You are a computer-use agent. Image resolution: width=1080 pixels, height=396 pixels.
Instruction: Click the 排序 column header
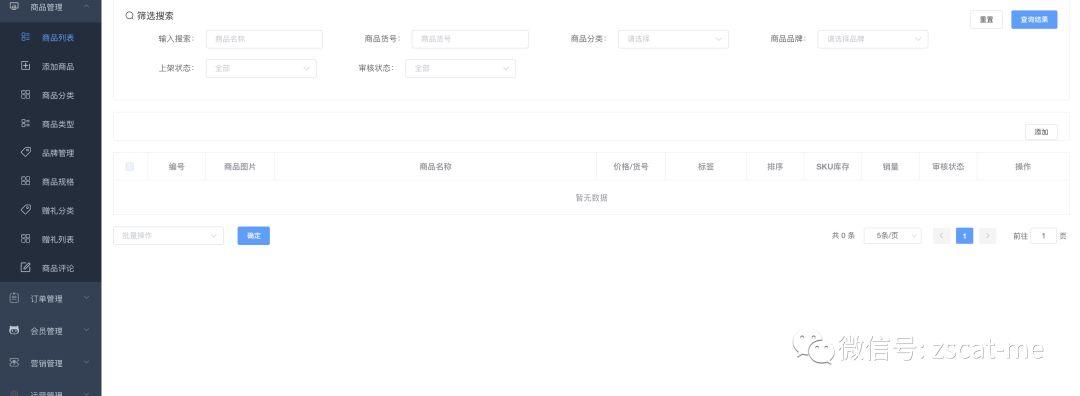(x=775, y=167)
